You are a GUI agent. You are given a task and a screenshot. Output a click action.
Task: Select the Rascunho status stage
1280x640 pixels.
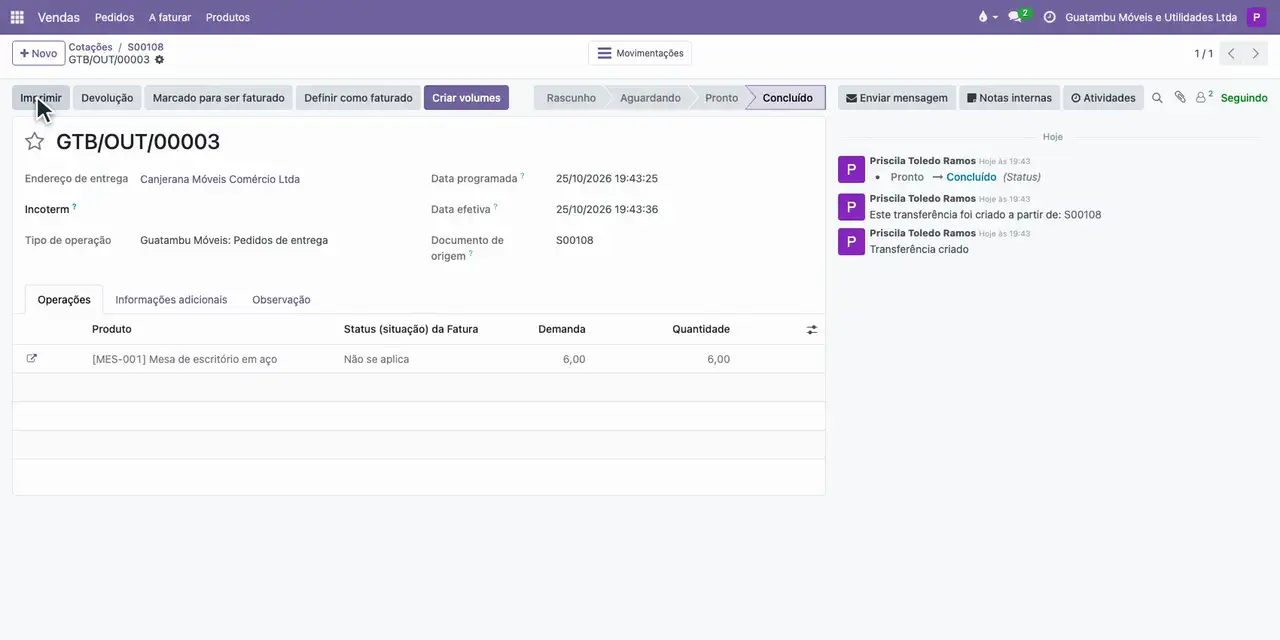(571, 98)
